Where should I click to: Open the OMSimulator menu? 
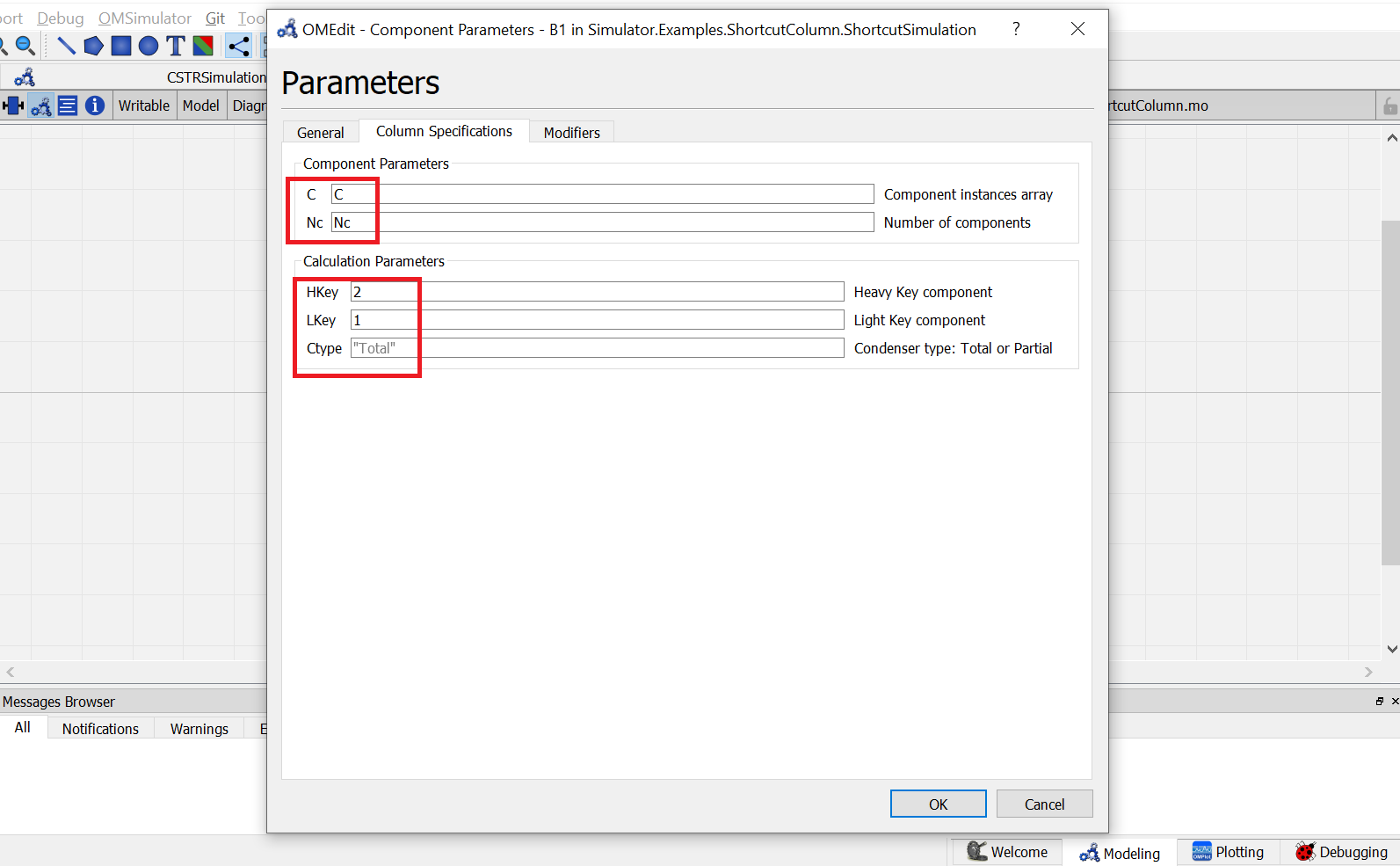click(x=145, y=18)
